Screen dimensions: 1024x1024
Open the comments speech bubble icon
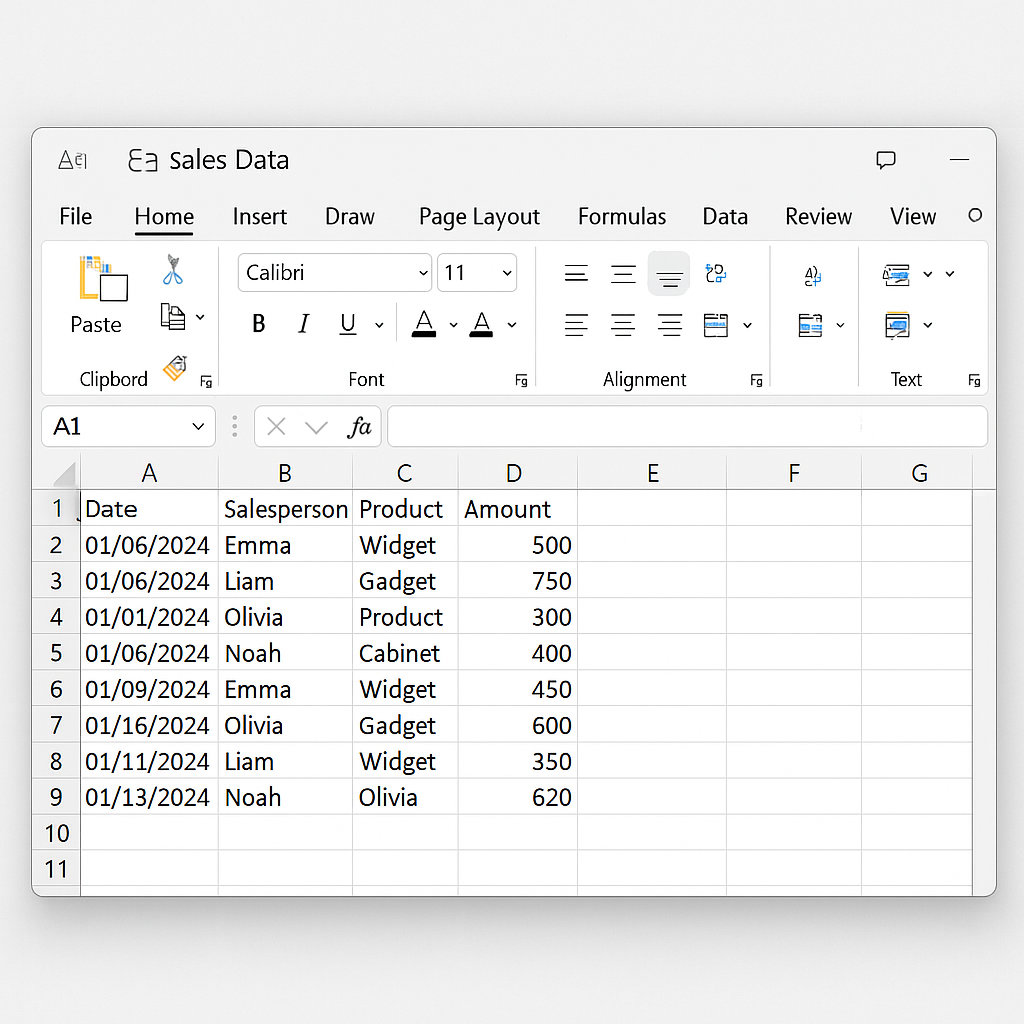885,160
